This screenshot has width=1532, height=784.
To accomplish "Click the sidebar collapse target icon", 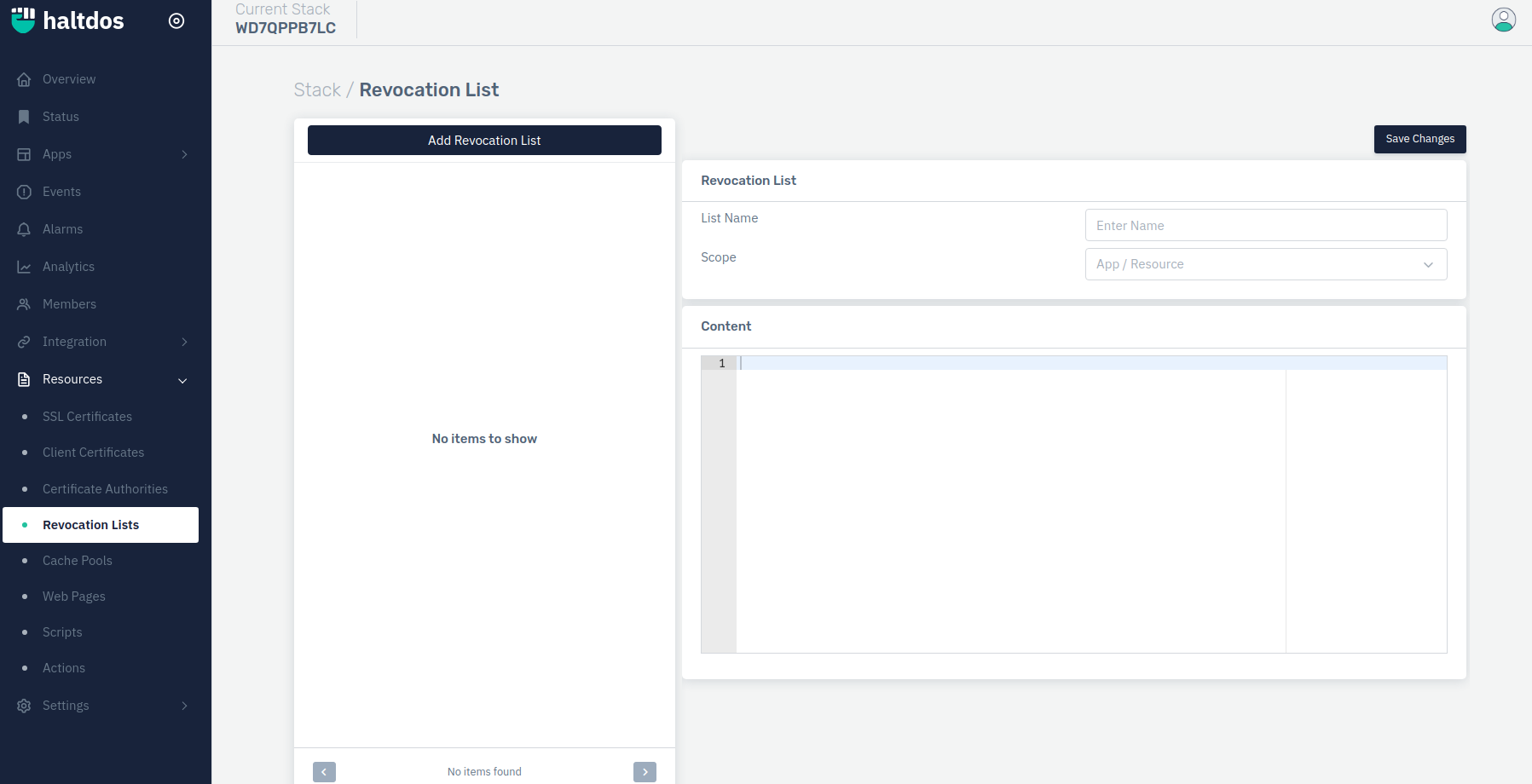I will pos(176,21).
